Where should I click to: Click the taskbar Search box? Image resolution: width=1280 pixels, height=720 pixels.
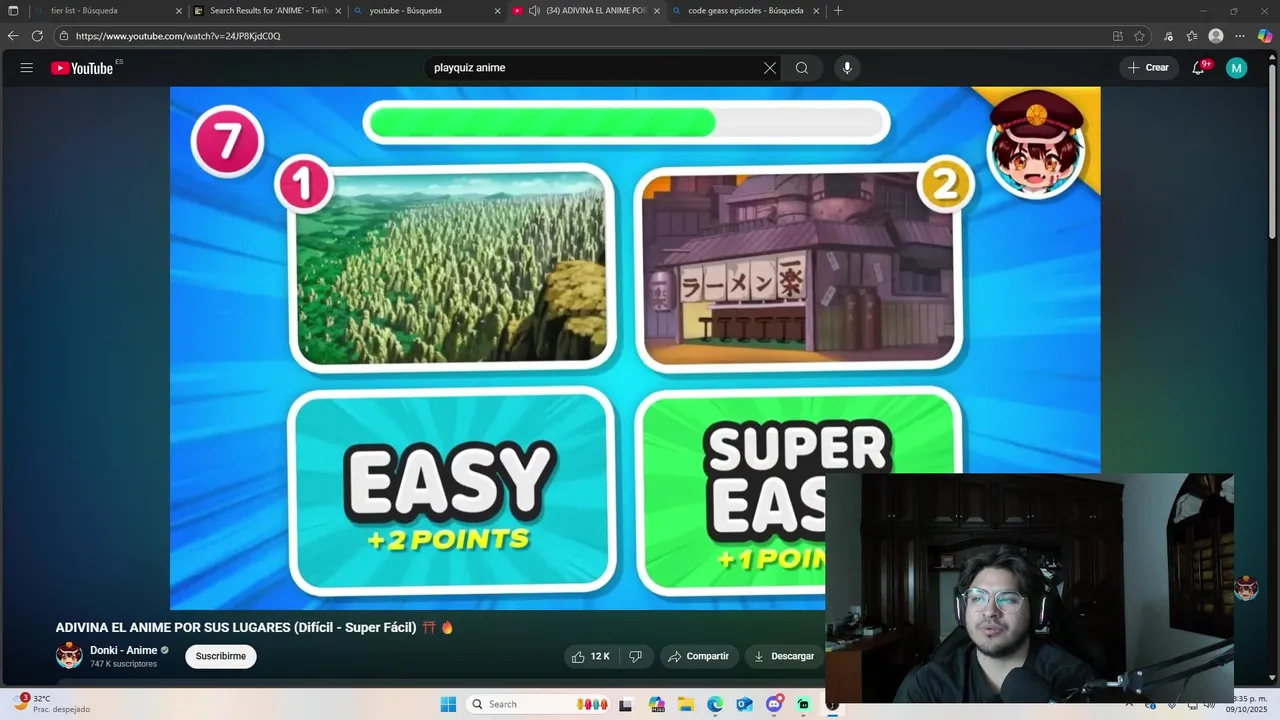540,704
